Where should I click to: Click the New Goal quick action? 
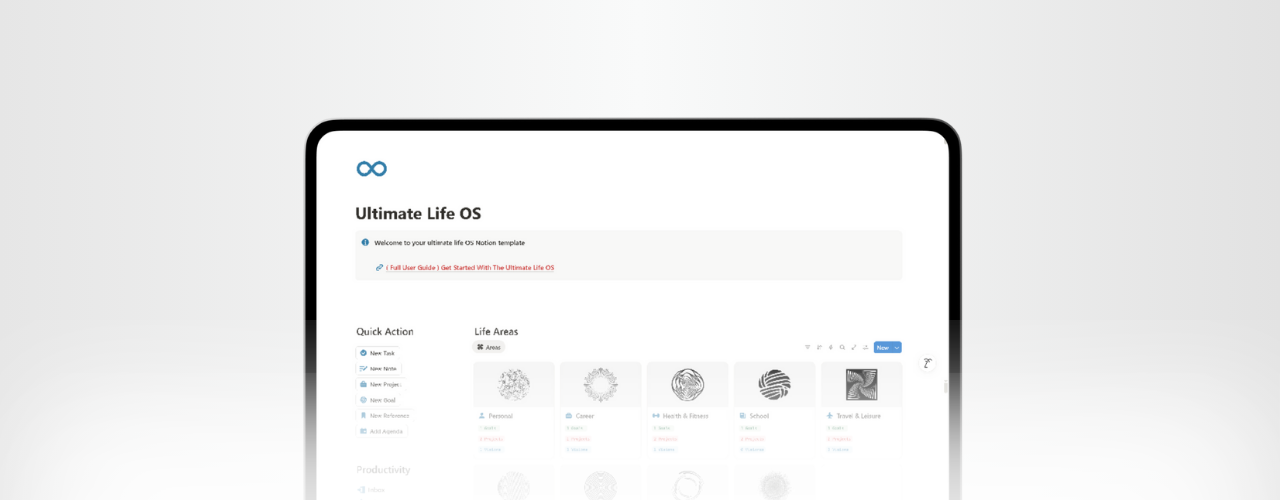click(380, 400)
